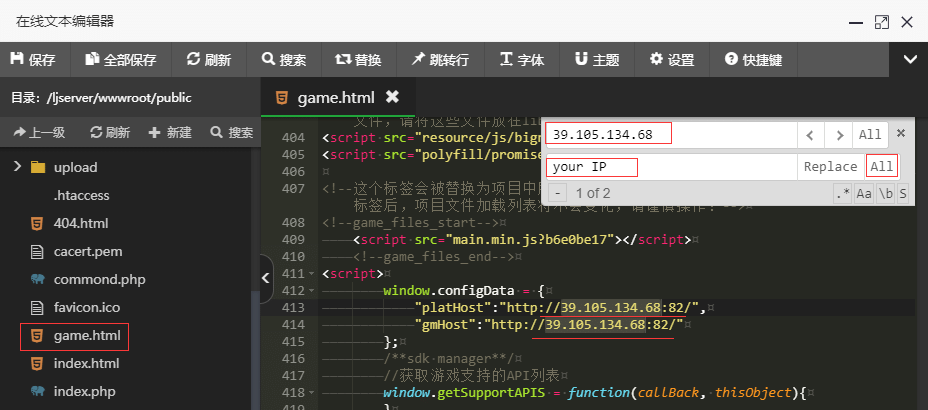This screenshot has height=410, width=928.
Task: Open 设置 (Settings) in the toolbar
Action: [x=672, y=60]
